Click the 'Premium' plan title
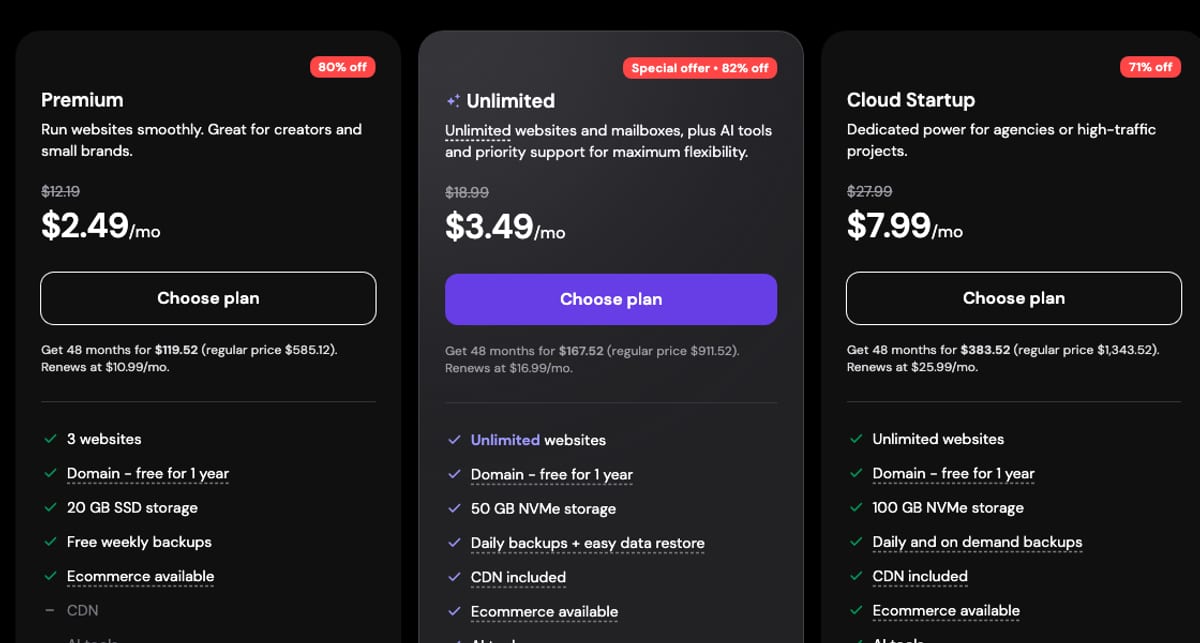1200x643 pixels. (x=82, y=100)
